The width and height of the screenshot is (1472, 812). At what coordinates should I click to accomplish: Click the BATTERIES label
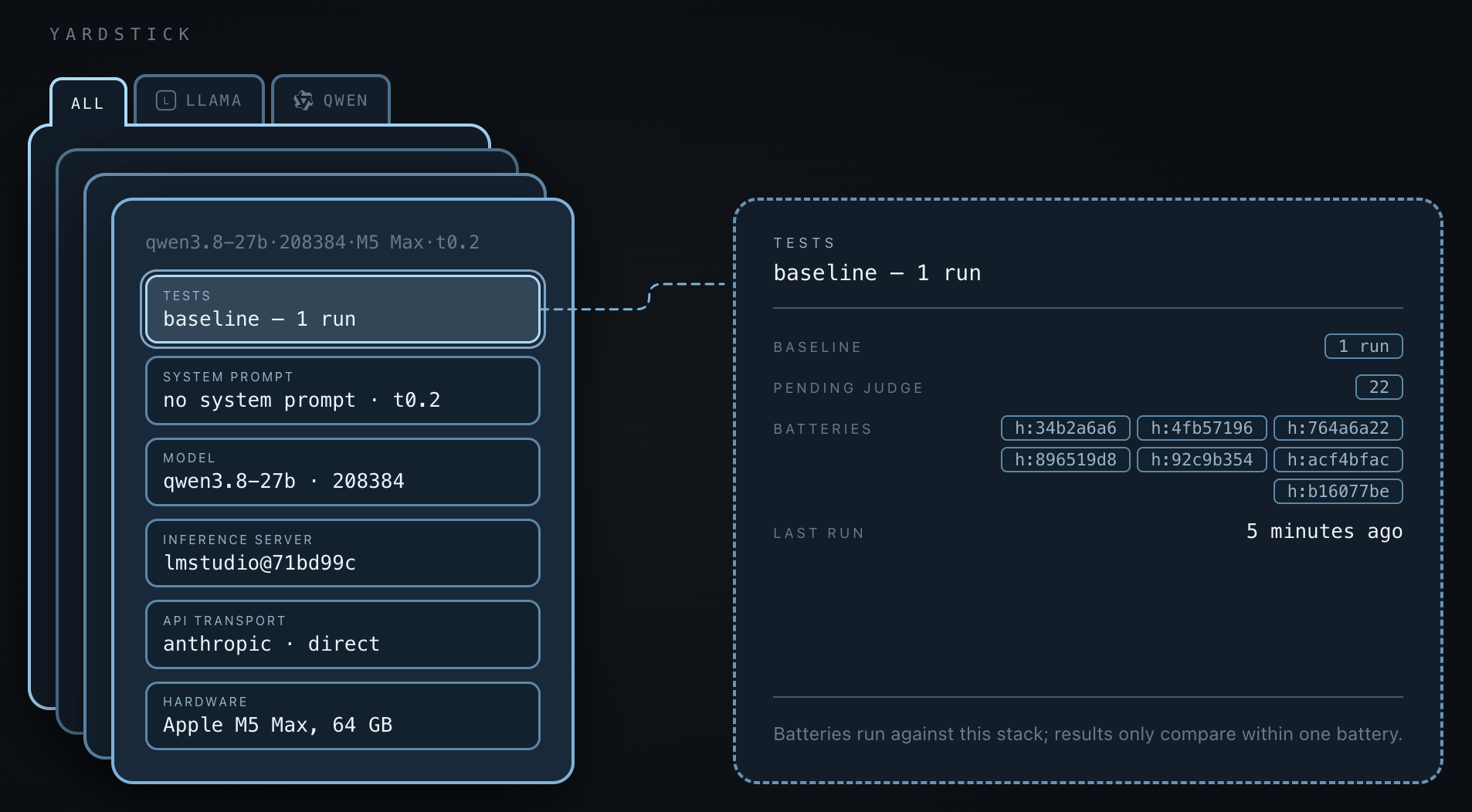tap(822, 429)
